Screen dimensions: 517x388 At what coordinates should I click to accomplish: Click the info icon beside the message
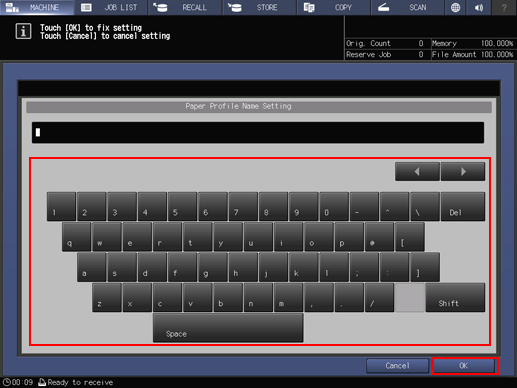pyautogui.click(x=23, y=31)
